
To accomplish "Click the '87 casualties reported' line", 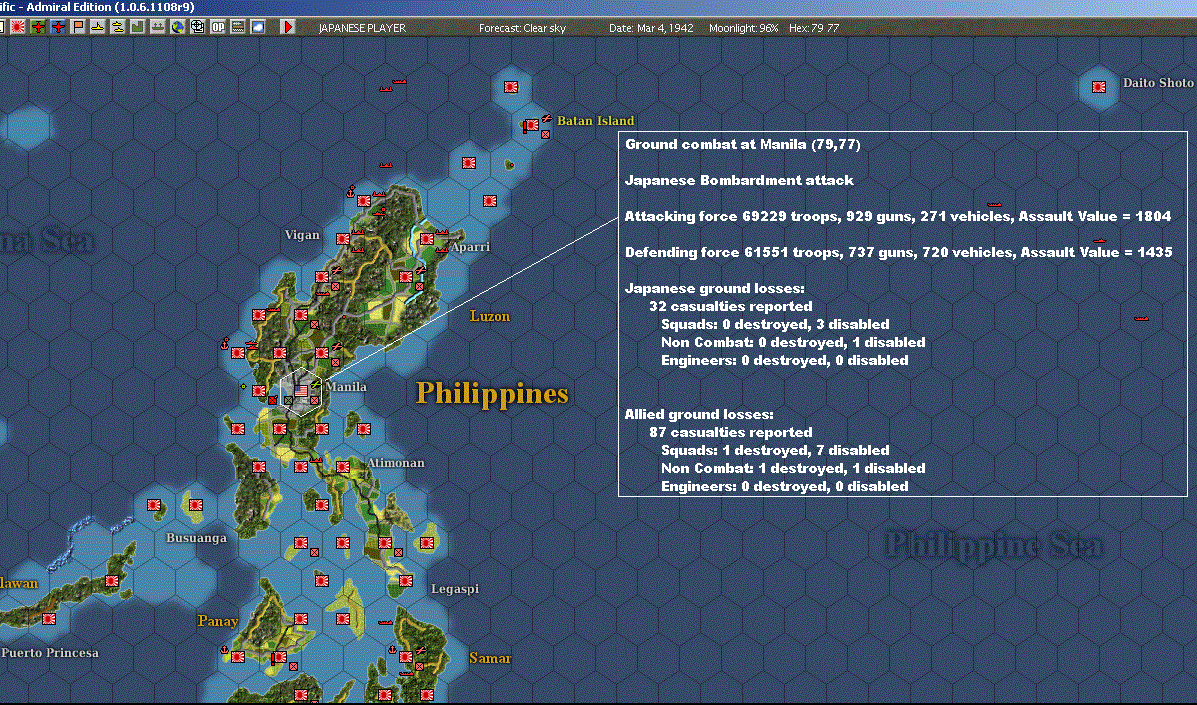I will coord(731,432).
